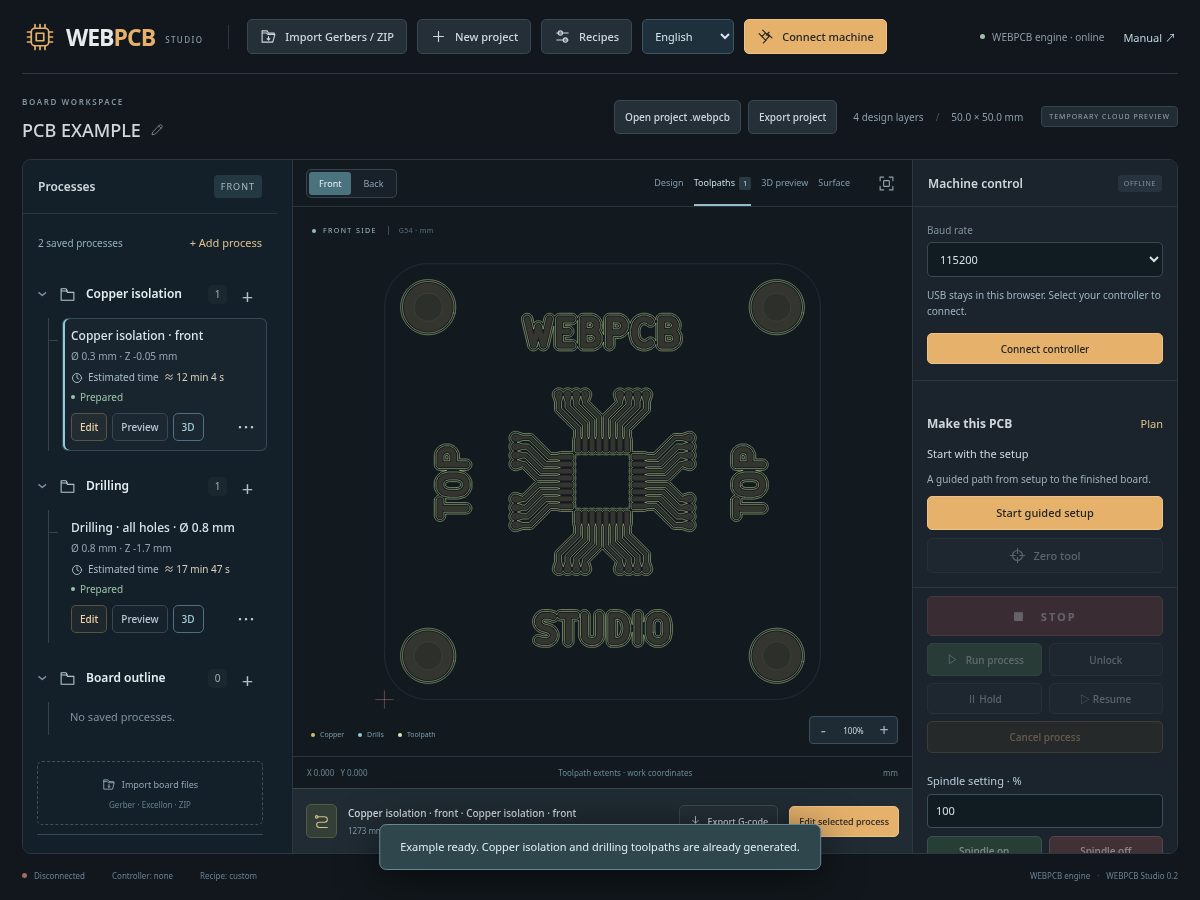Open Recipes
The image size is (1200, 900).
click(586, 37)
